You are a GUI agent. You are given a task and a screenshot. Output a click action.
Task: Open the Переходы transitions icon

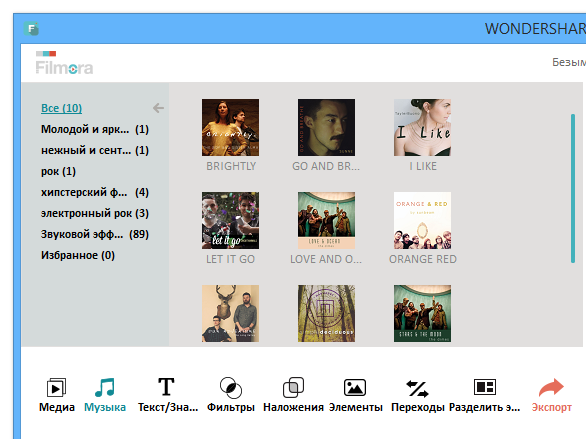point(417,388)
